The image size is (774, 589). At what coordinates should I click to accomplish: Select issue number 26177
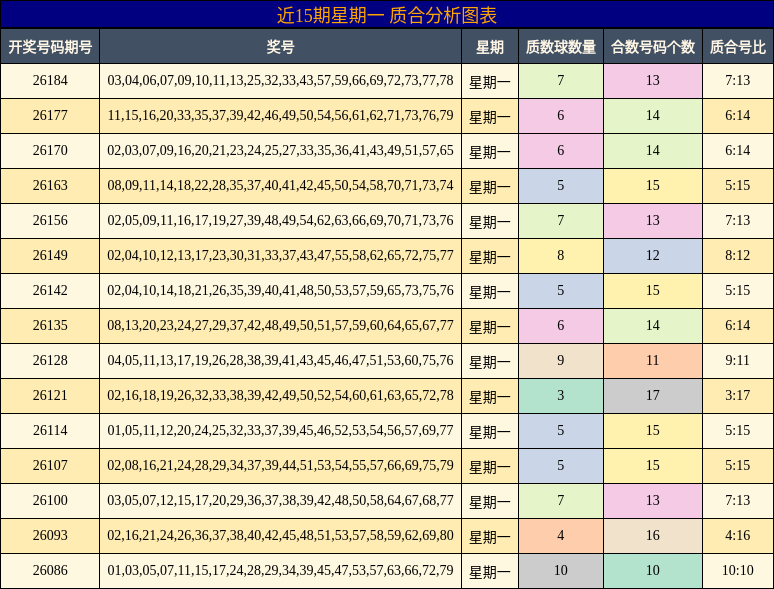click(50, 116)
